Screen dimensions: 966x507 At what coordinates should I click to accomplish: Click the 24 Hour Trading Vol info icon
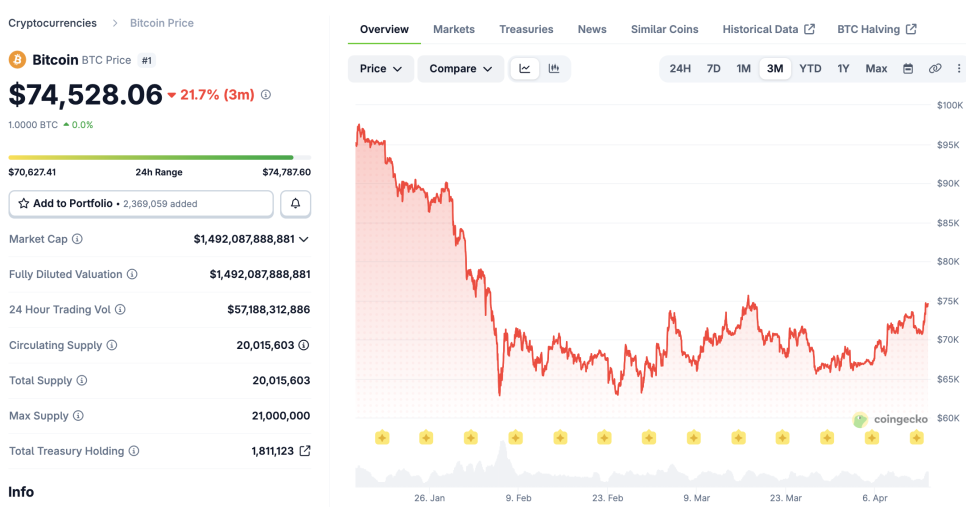(121, 310)
